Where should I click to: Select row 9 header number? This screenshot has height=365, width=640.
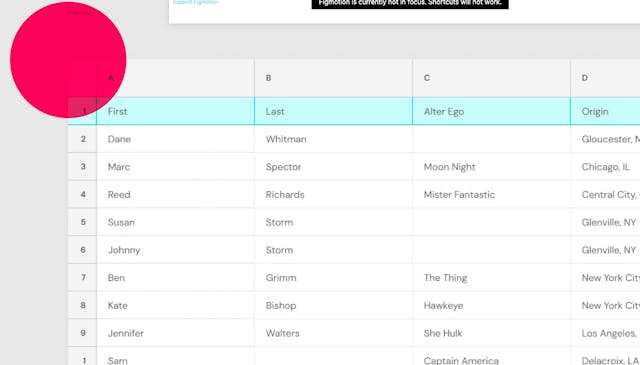pyautogui.click(x=82, y=333)
